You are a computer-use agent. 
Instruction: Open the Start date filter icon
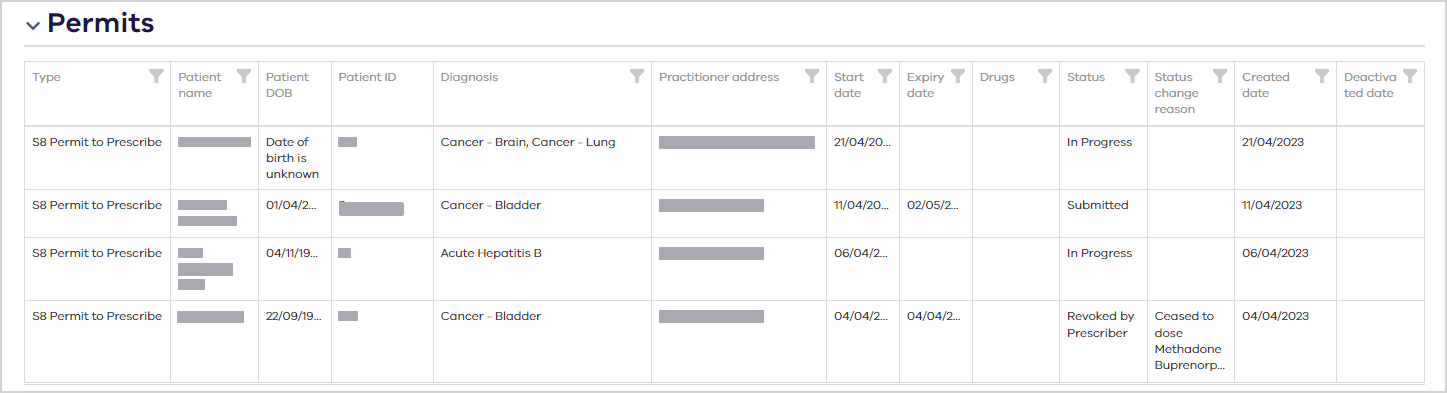(x=885, y=76)
